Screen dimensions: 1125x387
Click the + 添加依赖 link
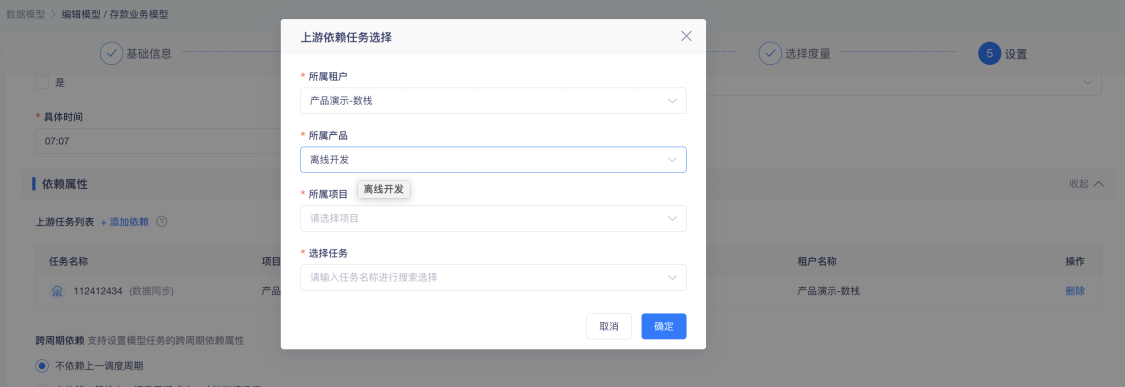coord(124,222)
